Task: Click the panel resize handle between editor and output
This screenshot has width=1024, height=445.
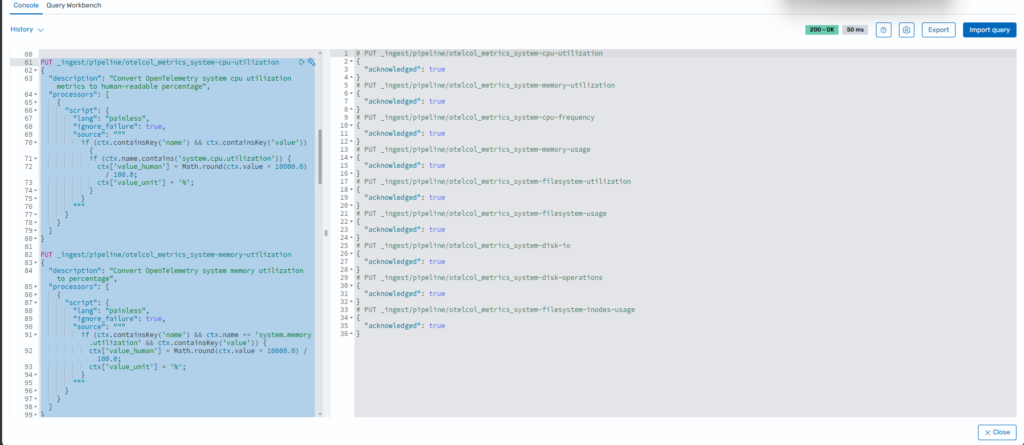Action: 326,233
